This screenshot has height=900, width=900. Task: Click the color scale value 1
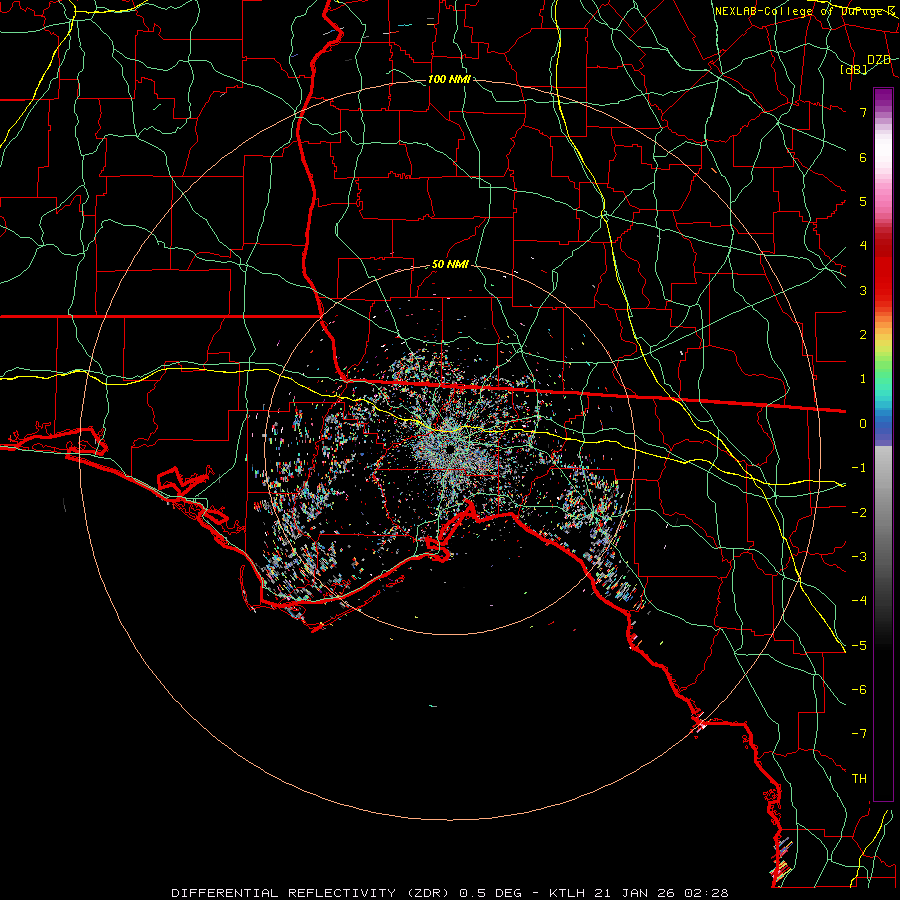pyautogui.click(x=863, y=379)
